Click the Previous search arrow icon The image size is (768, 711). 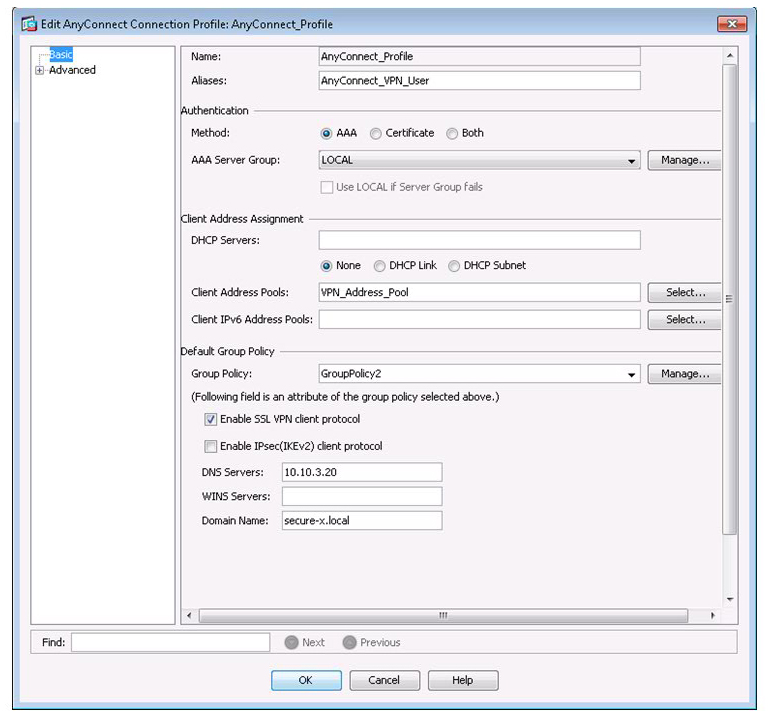(349, 642)
